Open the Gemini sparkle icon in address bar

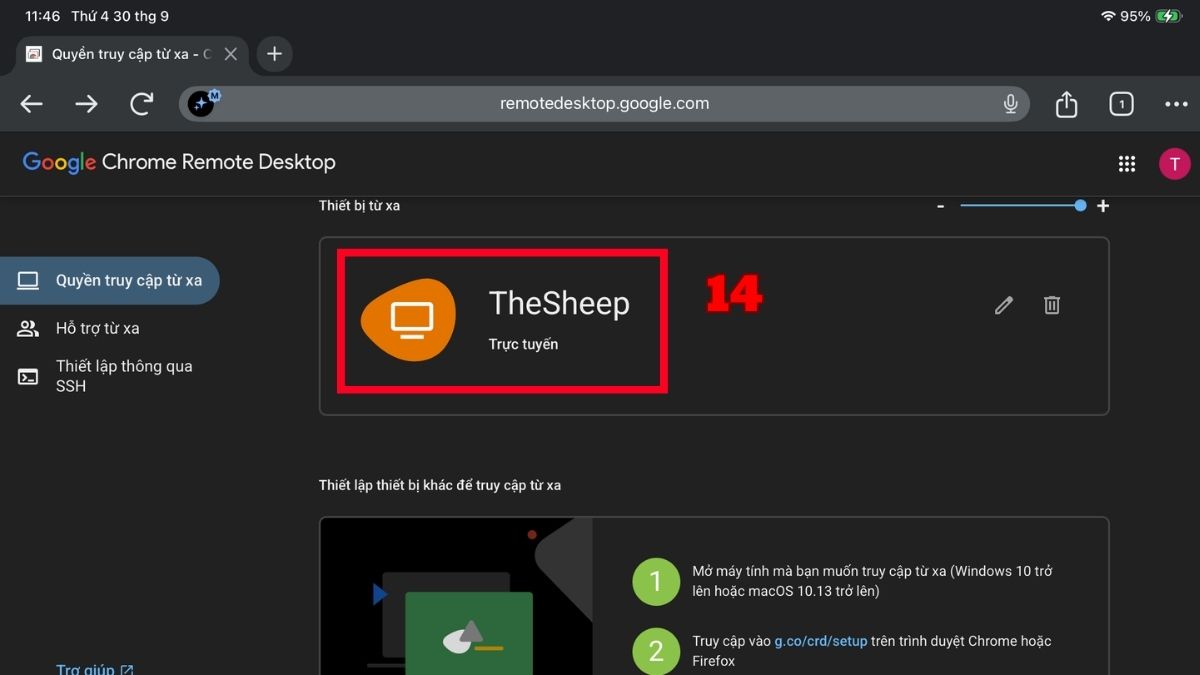click(202, 103)
